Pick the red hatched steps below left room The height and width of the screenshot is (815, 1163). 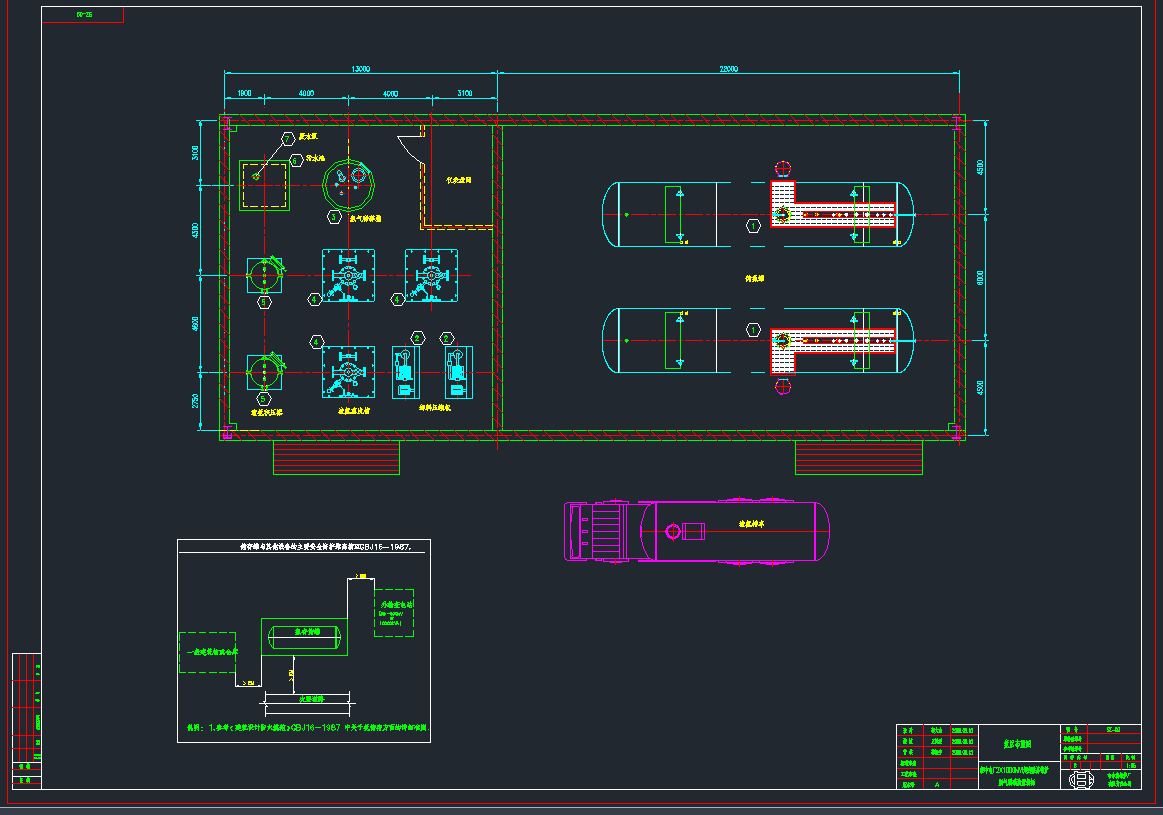pos(337,458)
